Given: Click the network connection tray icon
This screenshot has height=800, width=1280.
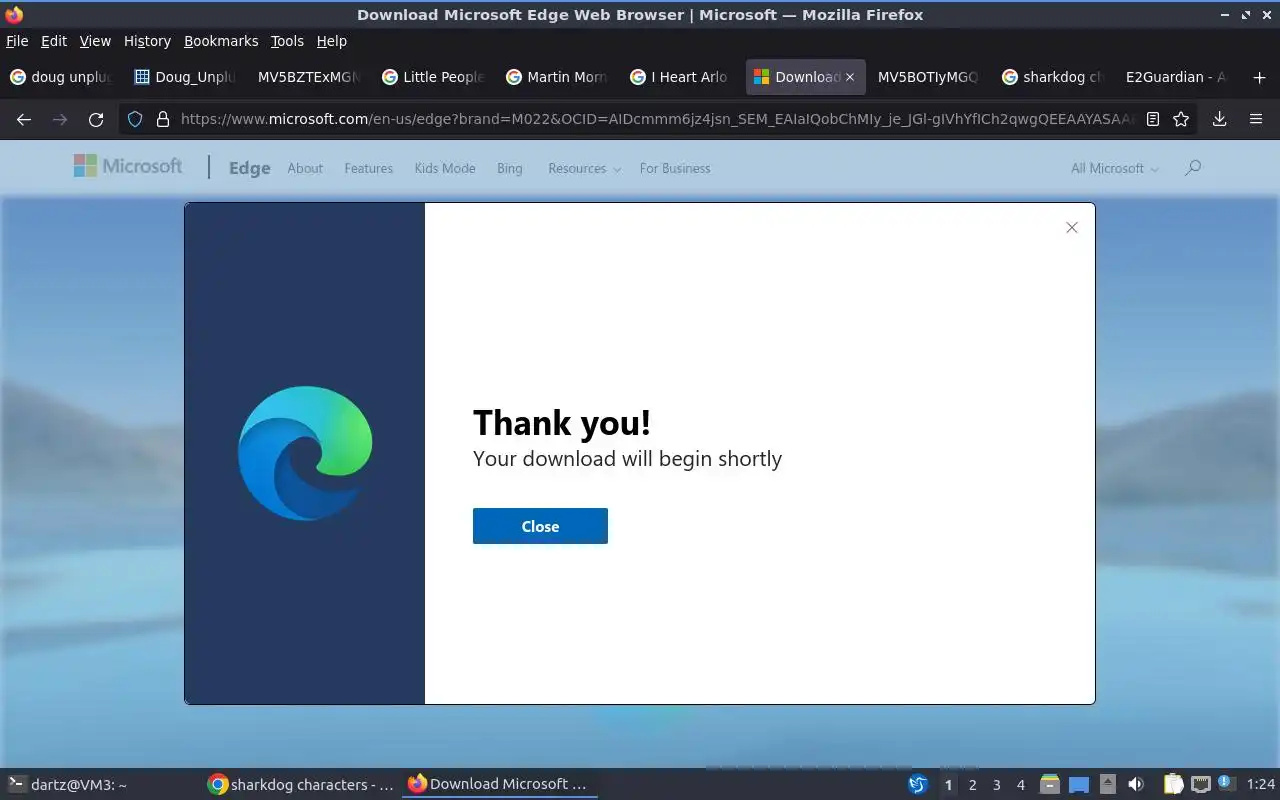Looking at the screenshot, I should [1201, 785].
